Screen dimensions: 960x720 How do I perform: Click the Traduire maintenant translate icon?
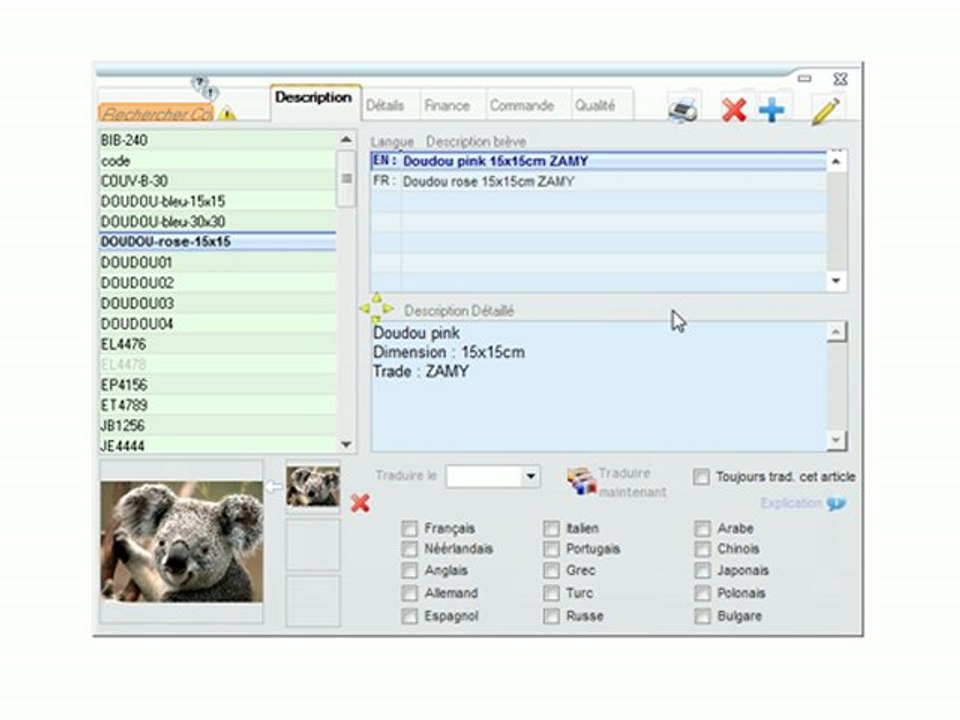(x=581, y=481)
